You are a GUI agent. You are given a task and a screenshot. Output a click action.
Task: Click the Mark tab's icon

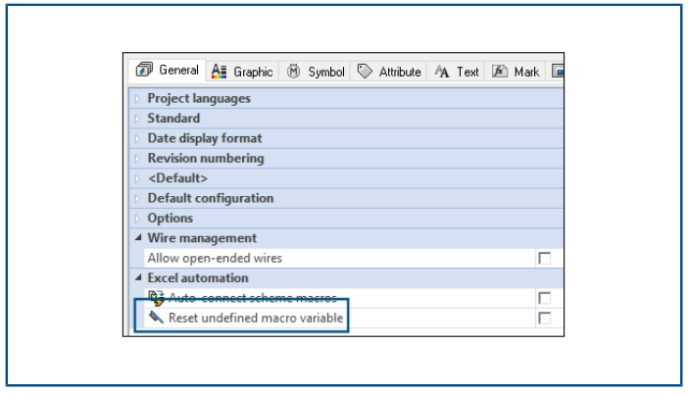[499, 71]
